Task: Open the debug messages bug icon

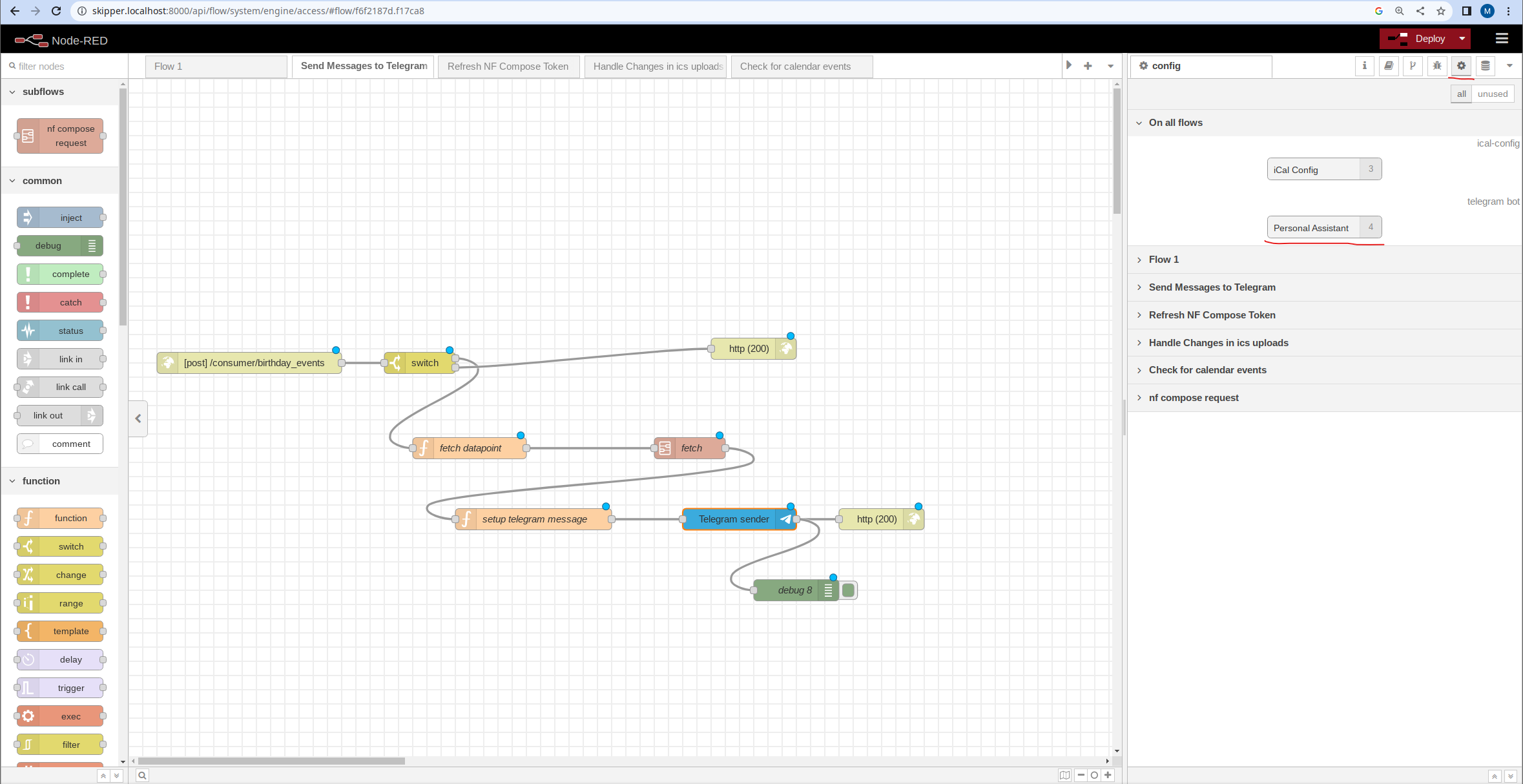Action: [1437, 66]
